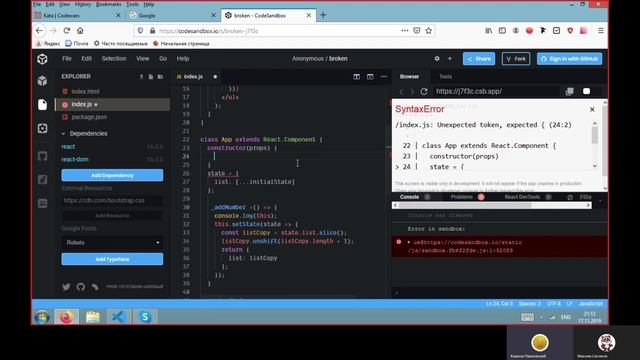Click the Firefox reload page button
This screenshot has height=360, width=640.
[67, 31]
